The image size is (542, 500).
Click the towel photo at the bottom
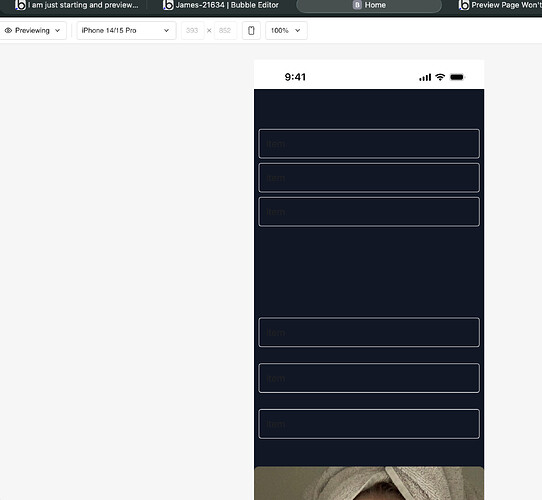coord(369,483)
